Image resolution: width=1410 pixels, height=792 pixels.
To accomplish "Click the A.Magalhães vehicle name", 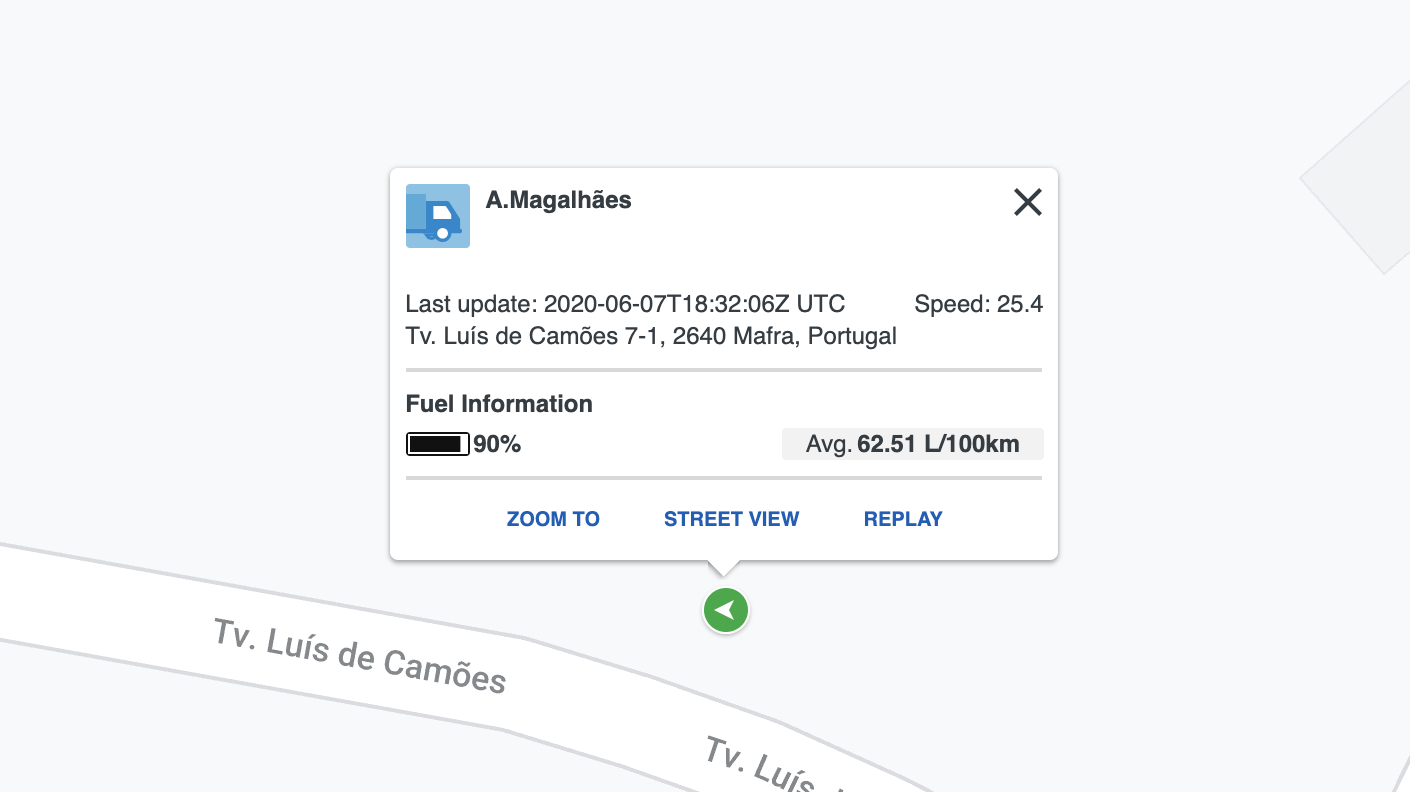I will (x=559, y=200).
